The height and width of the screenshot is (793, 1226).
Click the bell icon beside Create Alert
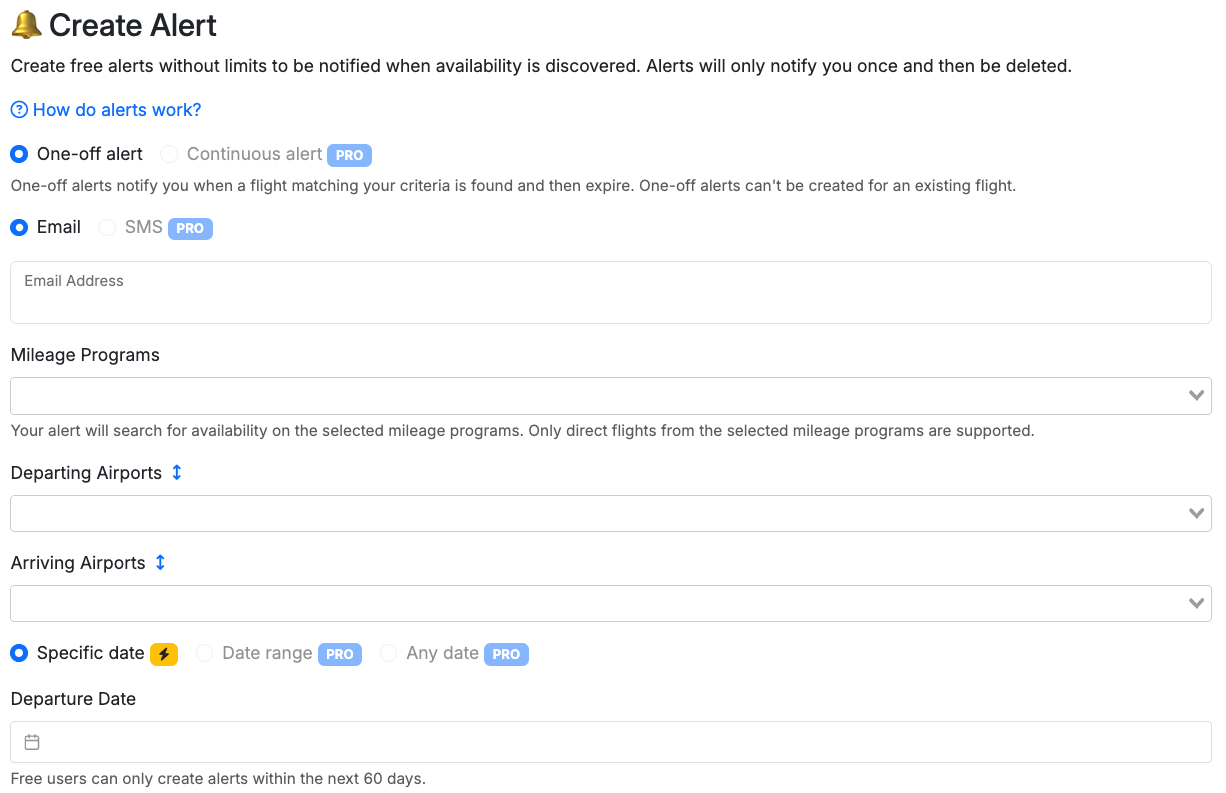(25, 24)
